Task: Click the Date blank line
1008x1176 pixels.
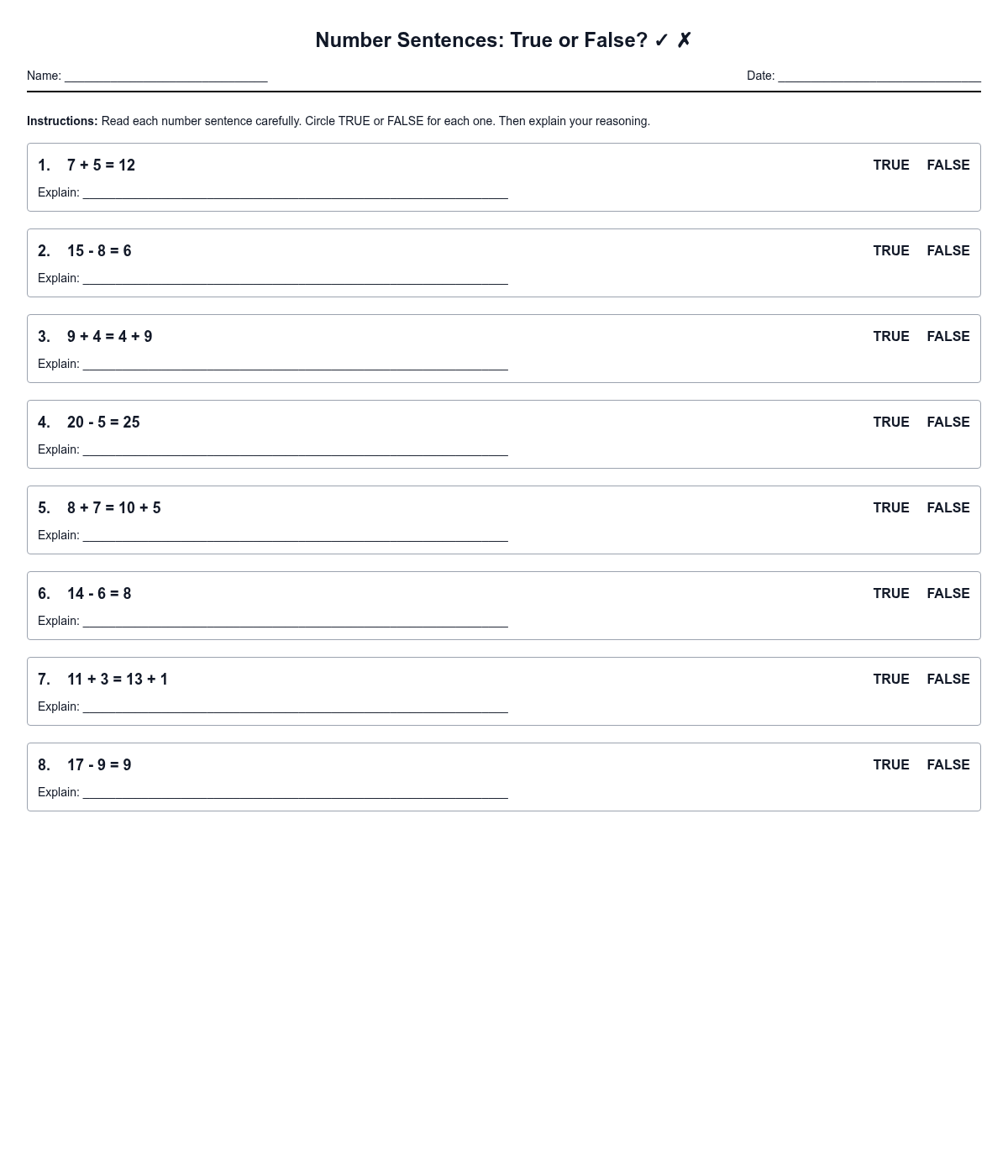Action: point(879,76)
